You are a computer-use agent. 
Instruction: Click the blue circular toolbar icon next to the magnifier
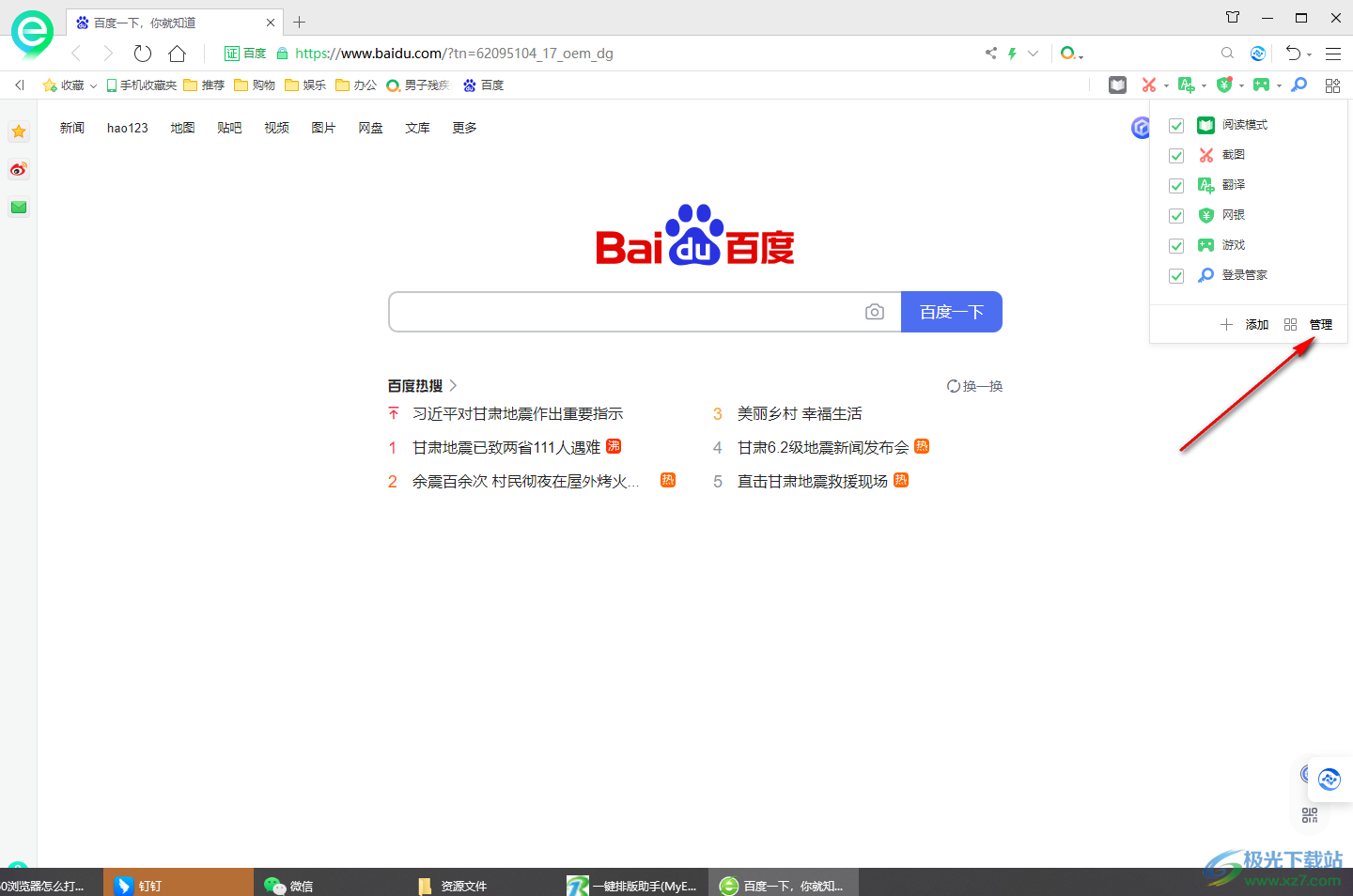[x=1258, y=54]
